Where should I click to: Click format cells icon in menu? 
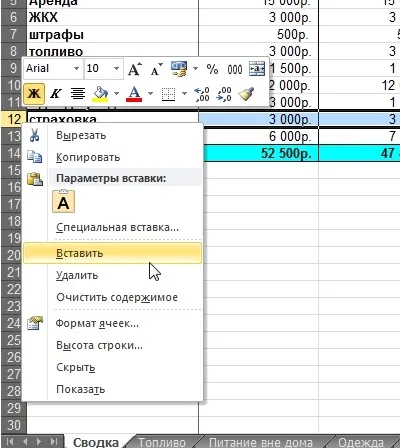click(x=35, y=323)
